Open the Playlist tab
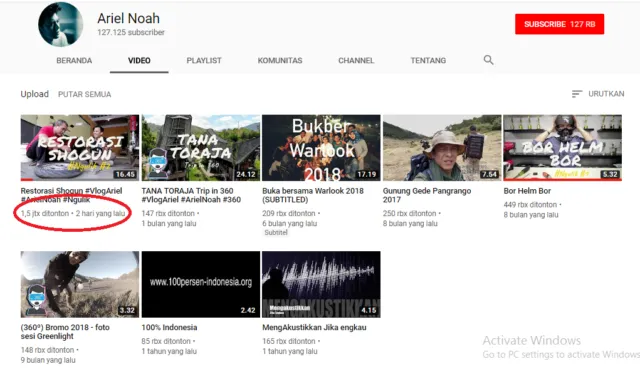640x369 pixels. pyautogui.click(x=204, y=60)
